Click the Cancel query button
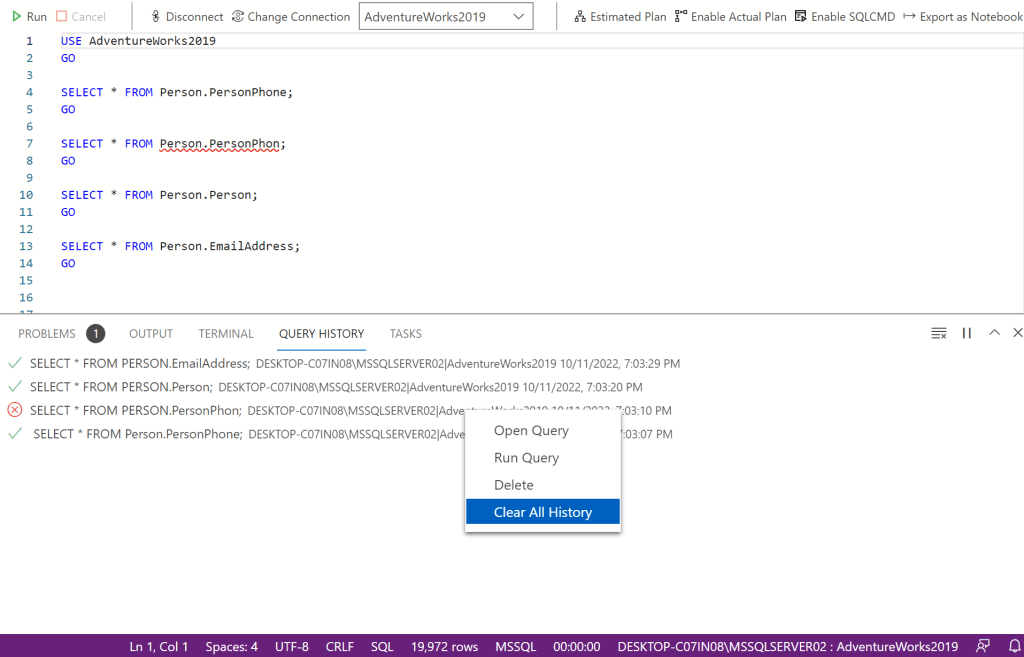Viewport: 1024px width, 657px height. [81, 17]
